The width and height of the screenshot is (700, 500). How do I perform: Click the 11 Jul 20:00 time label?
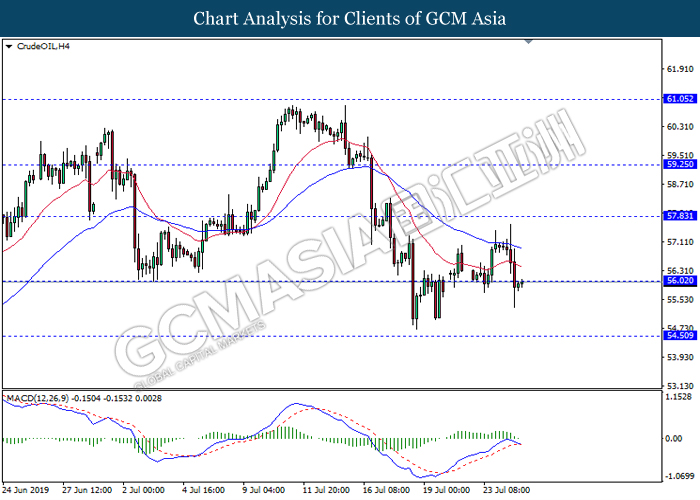(x=326, y=490)
